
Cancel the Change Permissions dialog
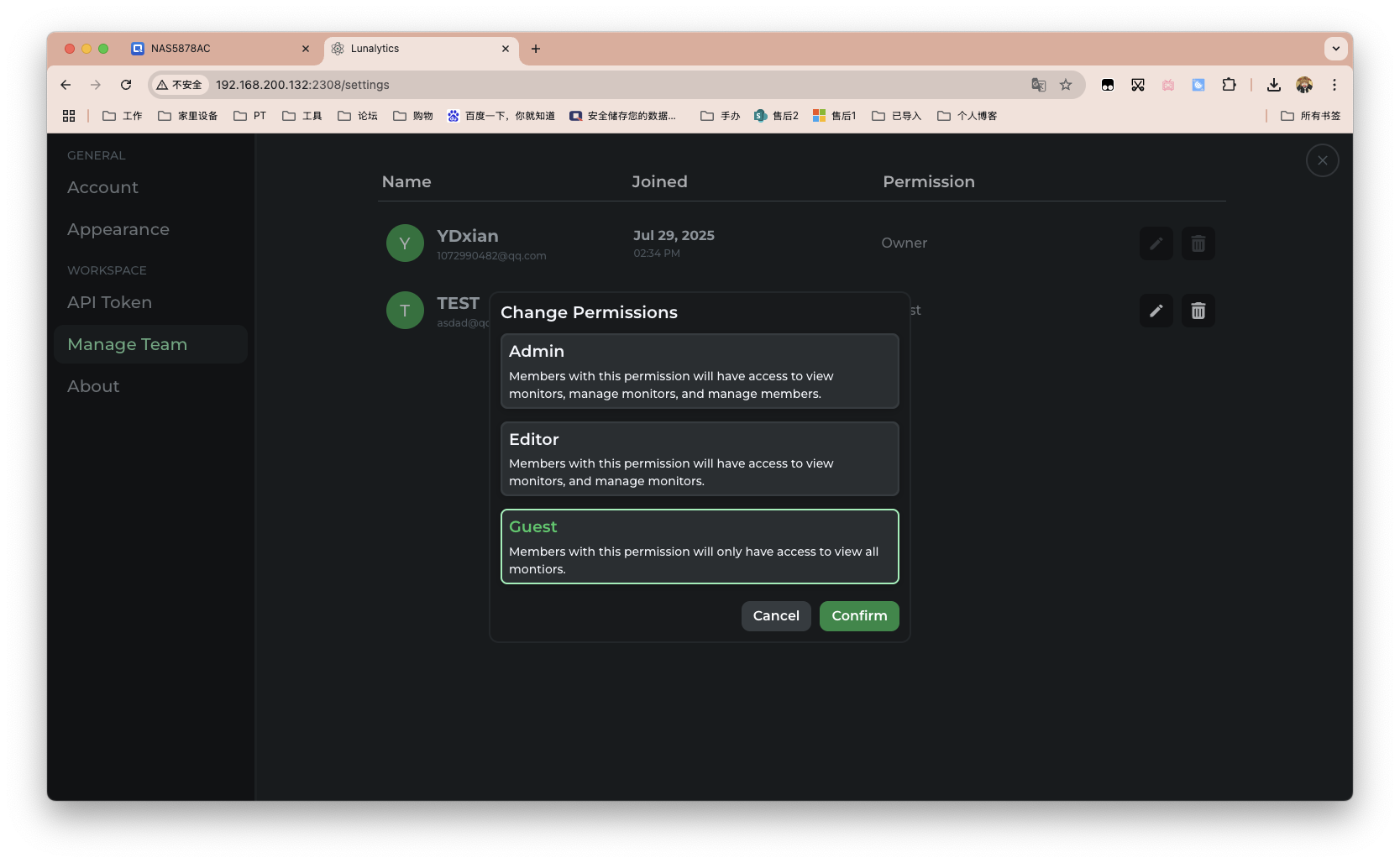(x=775, y=615)
